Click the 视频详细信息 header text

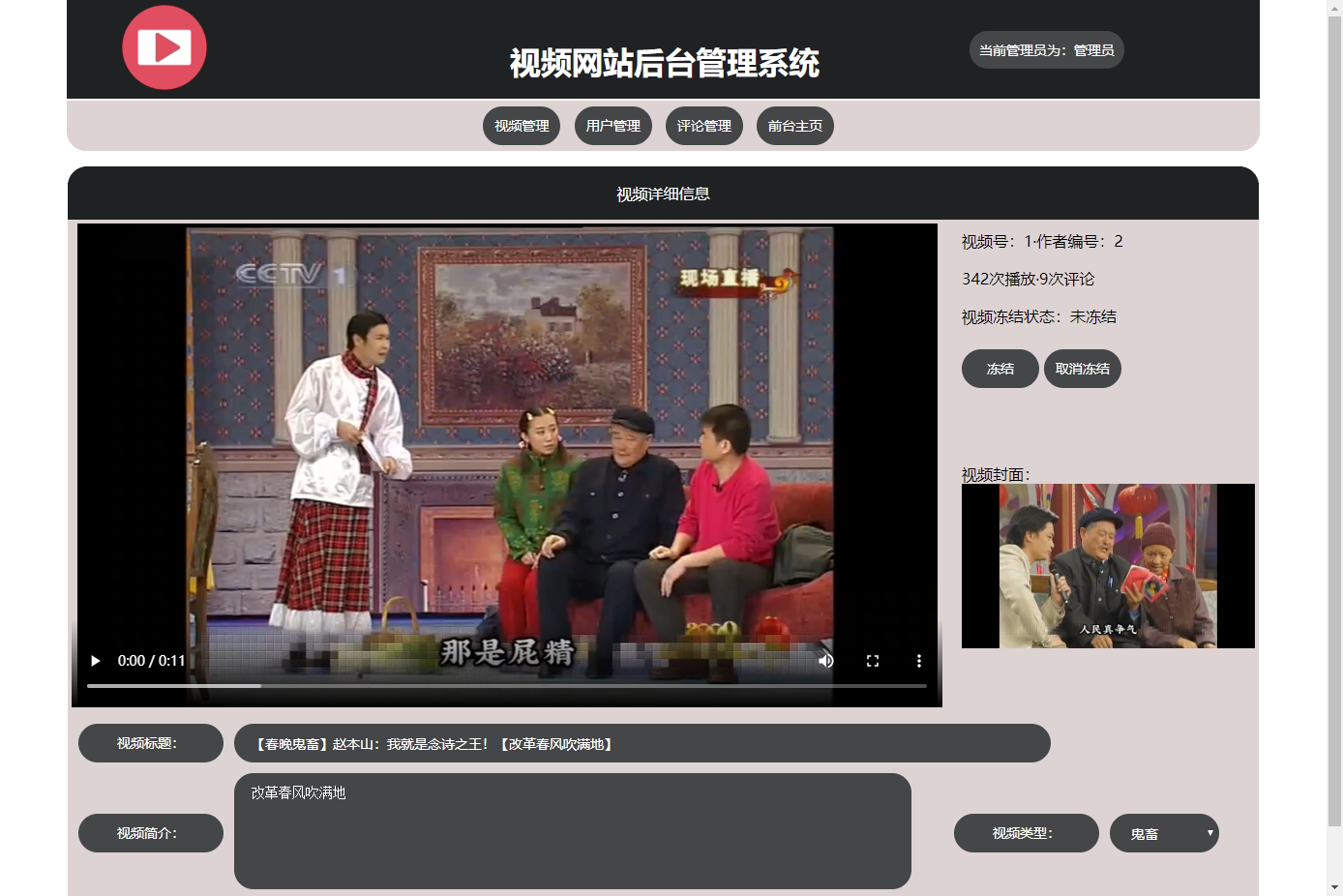[x=664, y=194]
